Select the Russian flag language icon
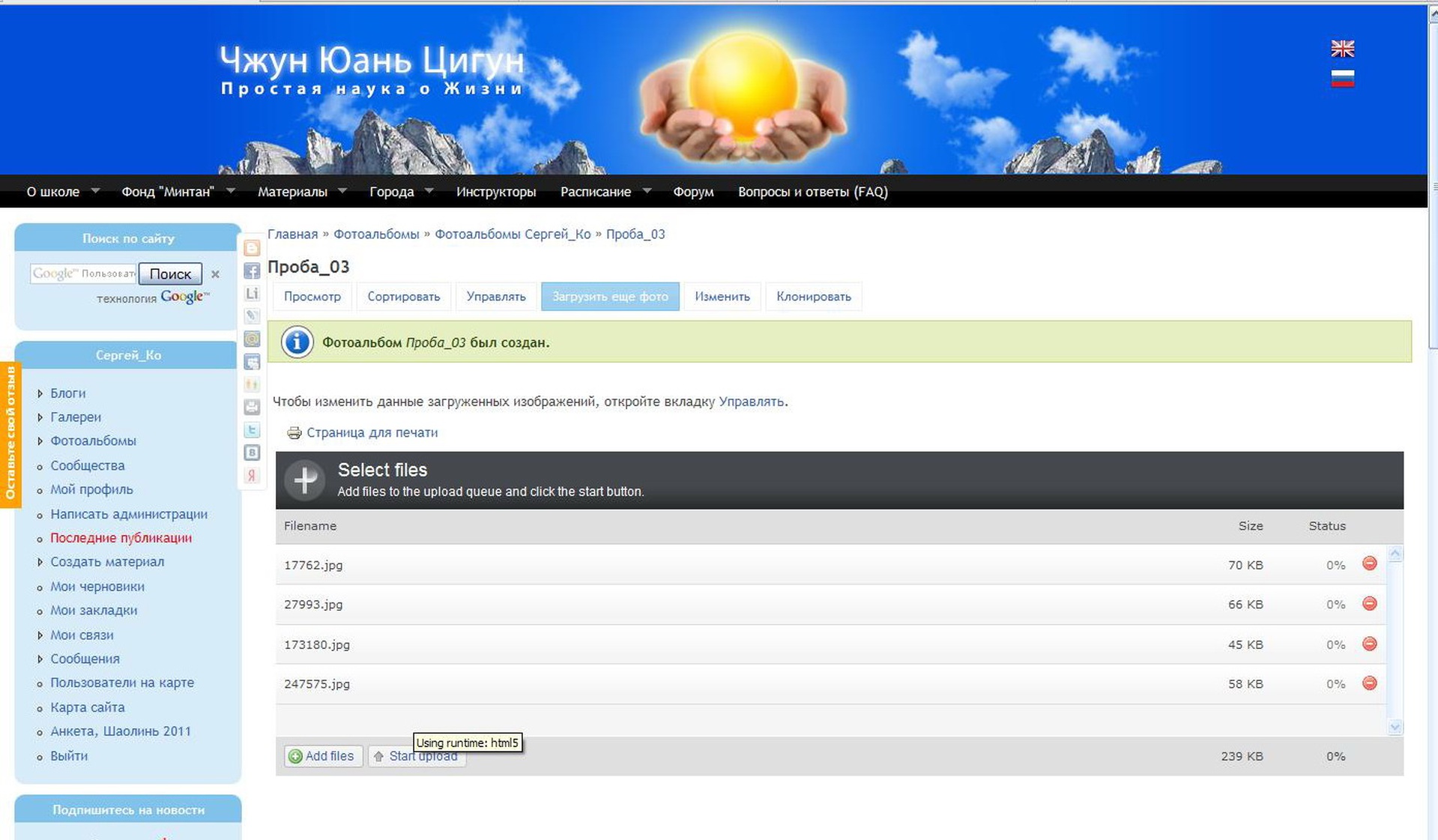 point(1342,79)
